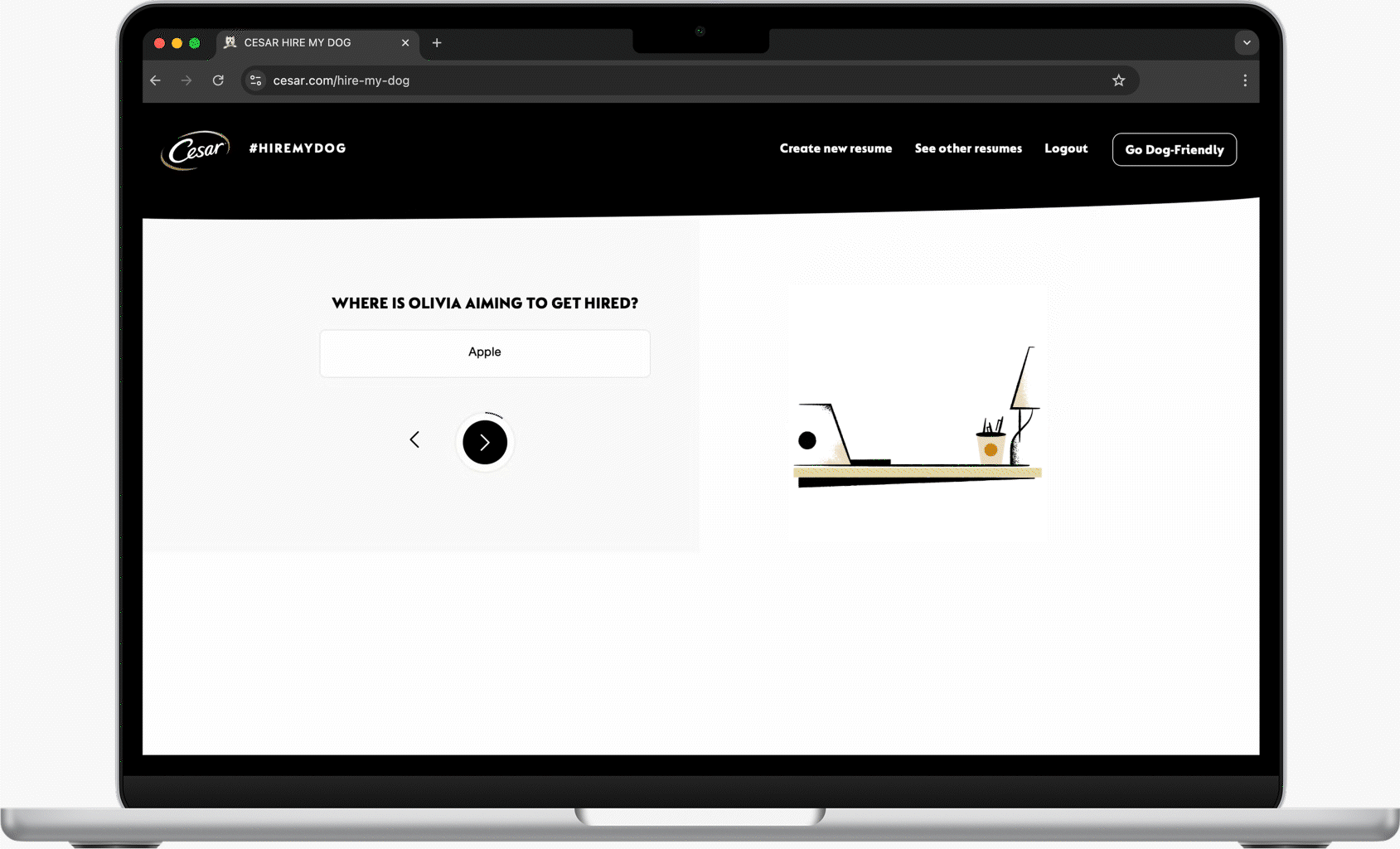The width and height of the screenshot is (1400, 849).
Task: Bookmark this page with the star icon
Action: (x=1118, y=80)
